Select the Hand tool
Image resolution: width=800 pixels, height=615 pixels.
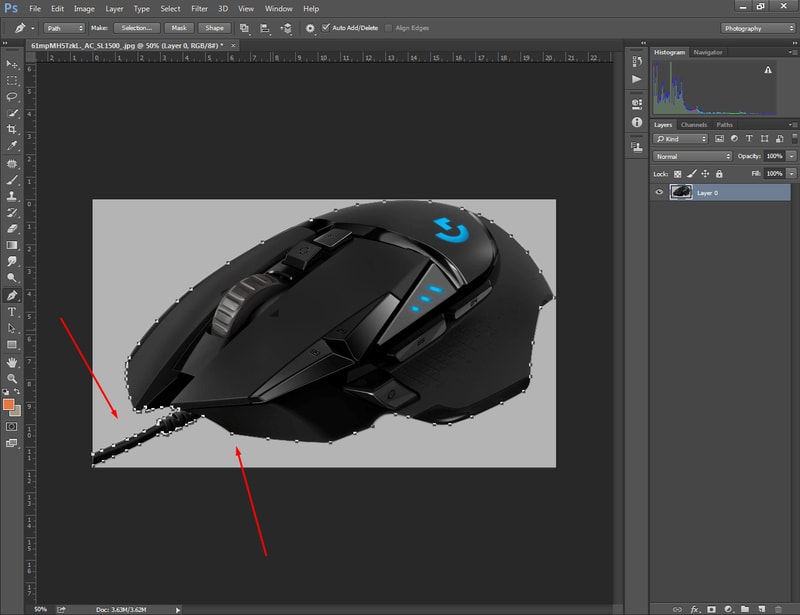click(11, 362)
